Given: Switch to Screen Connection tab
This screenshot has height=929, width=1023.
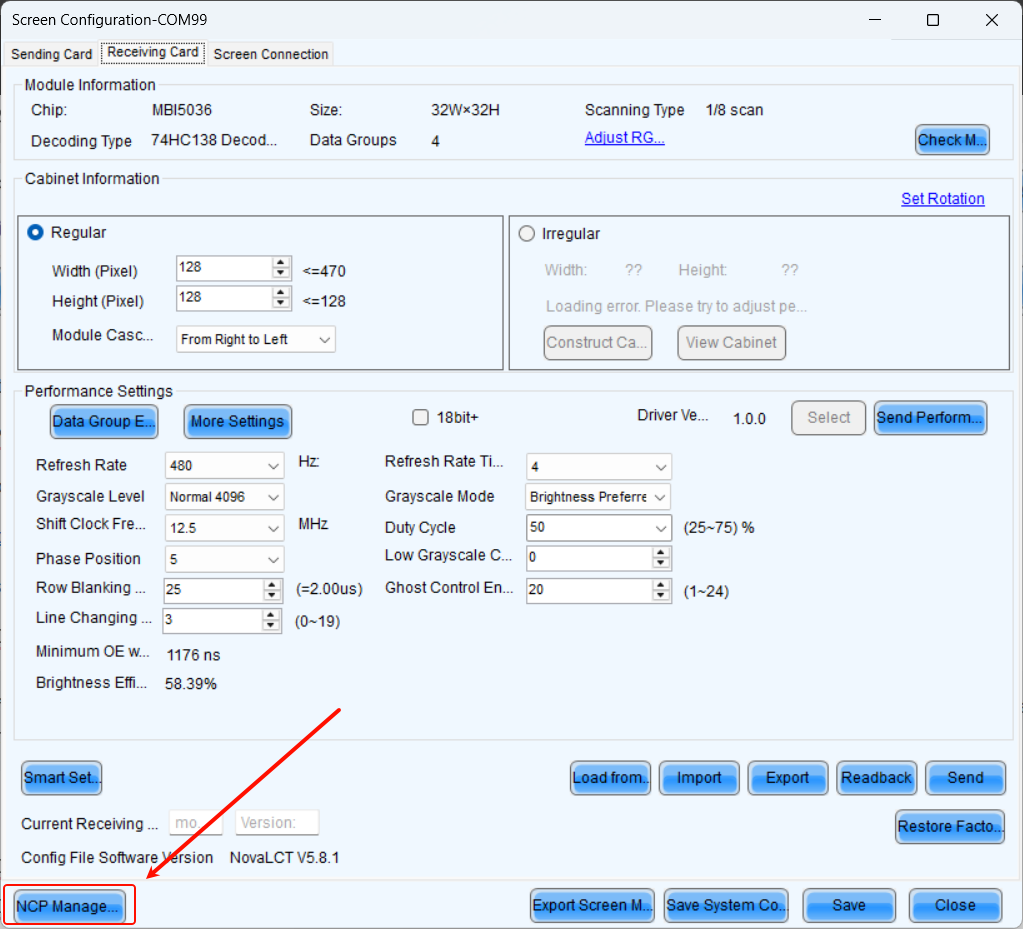Looking at the screenshot, I should click(271, 54).
